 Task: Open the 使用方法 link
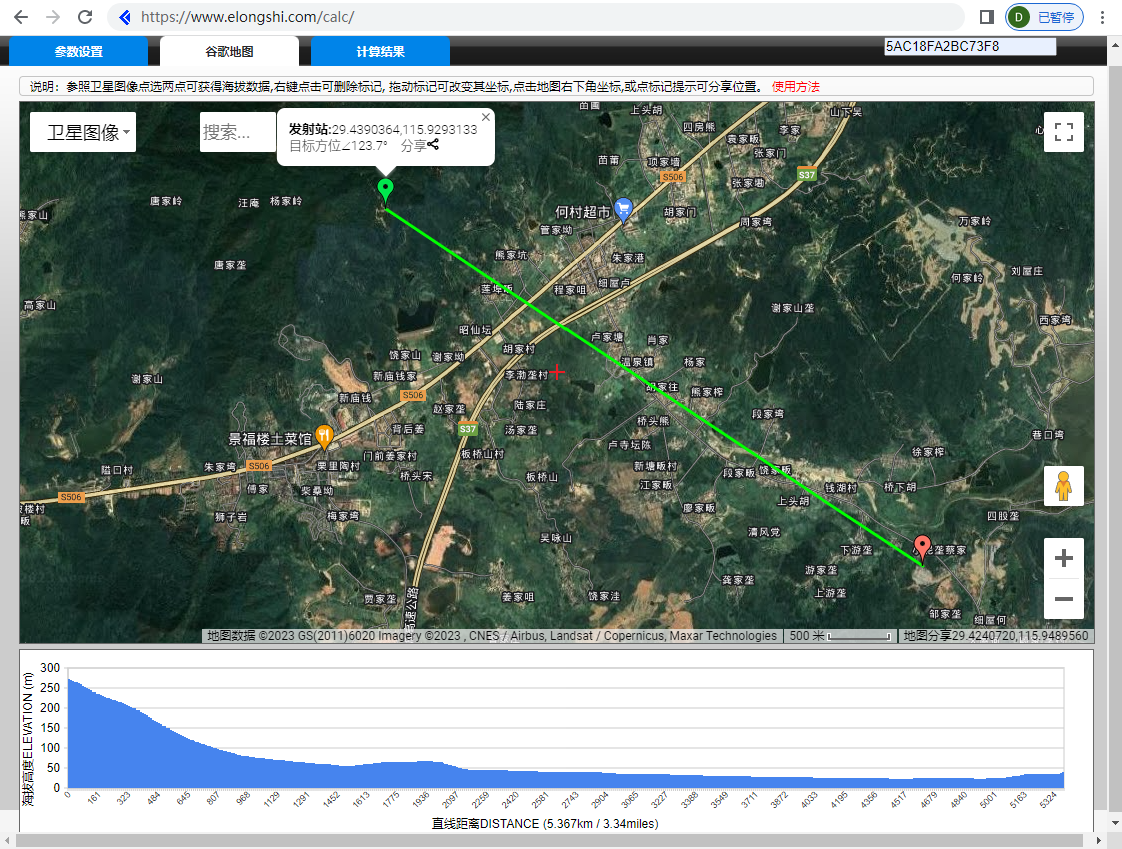pyautogui.click(x=795, y=87)
